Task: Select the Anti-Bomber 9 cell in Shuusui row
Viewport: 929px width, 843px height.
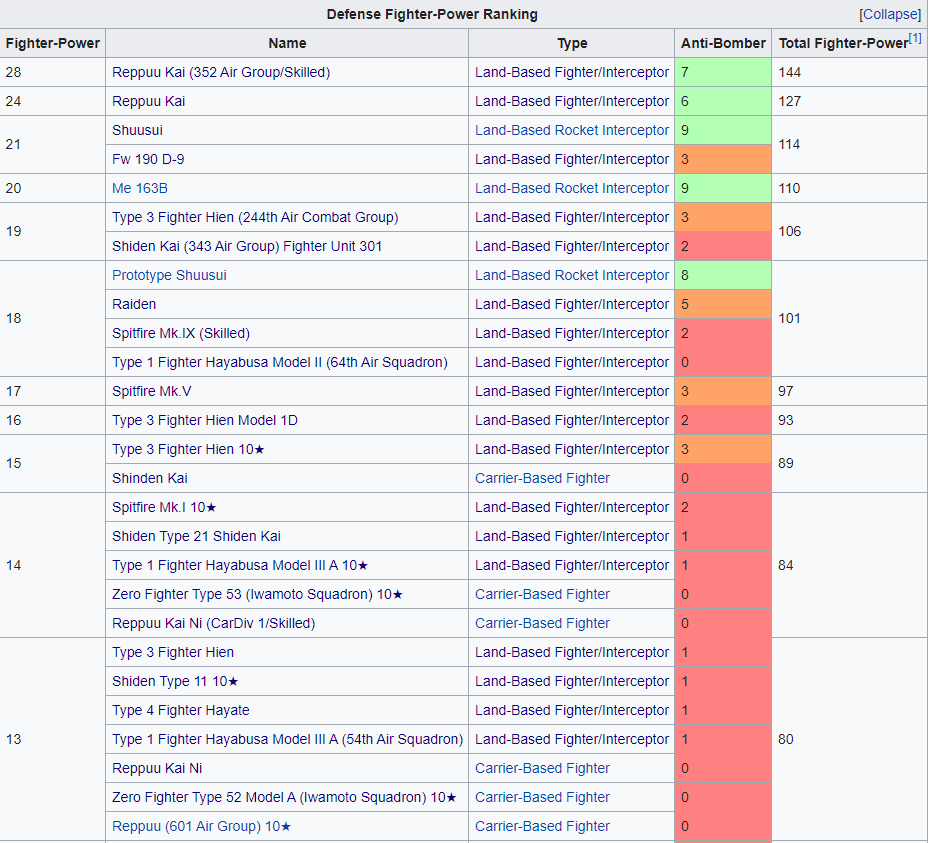Action: pos(723,130)
